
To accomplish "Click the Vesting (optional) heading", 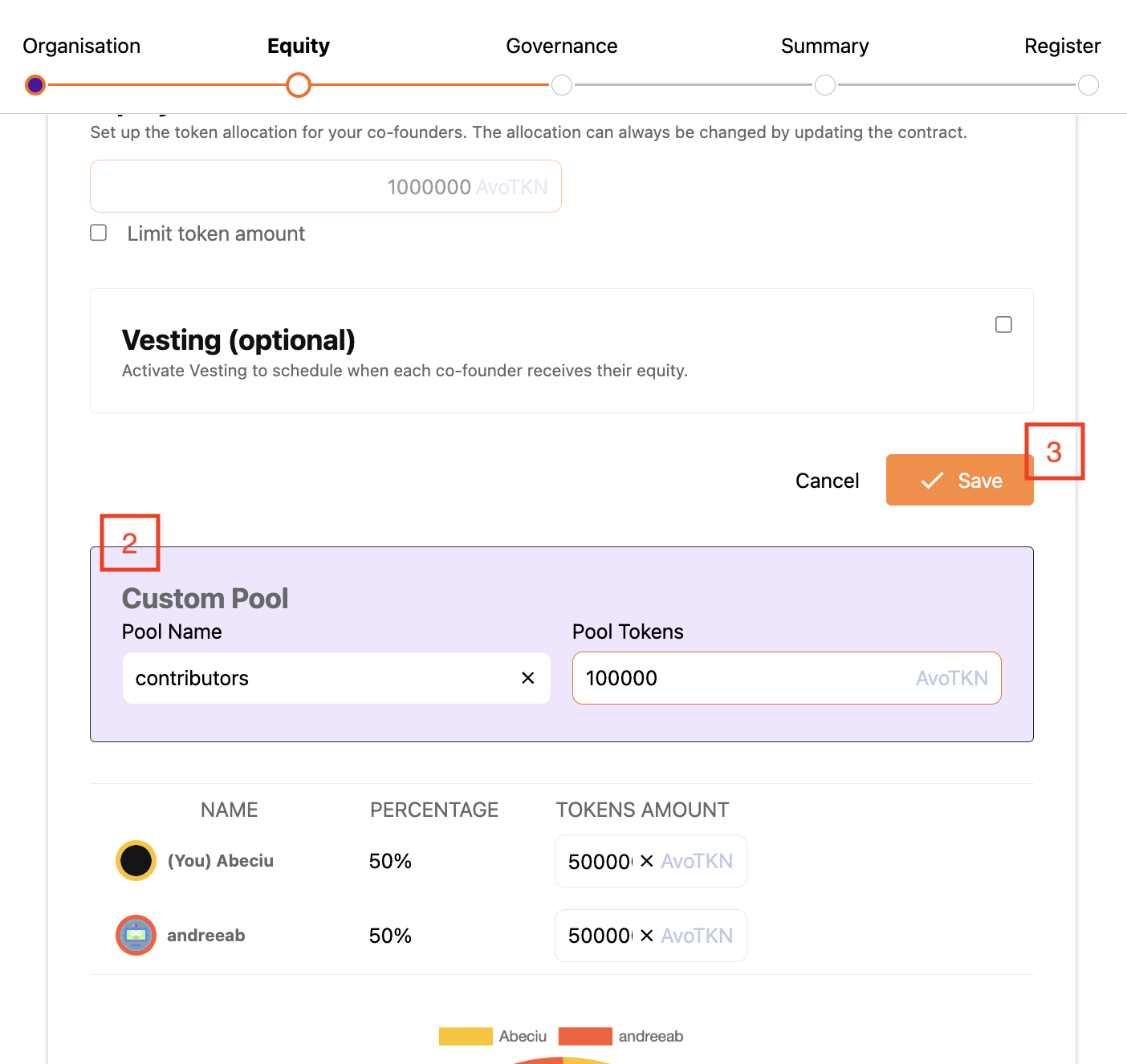I will click(238, 340).
